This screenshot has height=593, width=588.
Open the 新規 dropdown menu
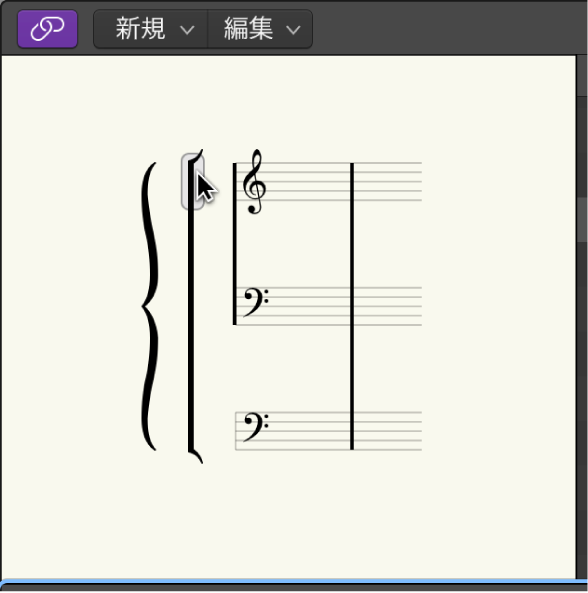150,29
